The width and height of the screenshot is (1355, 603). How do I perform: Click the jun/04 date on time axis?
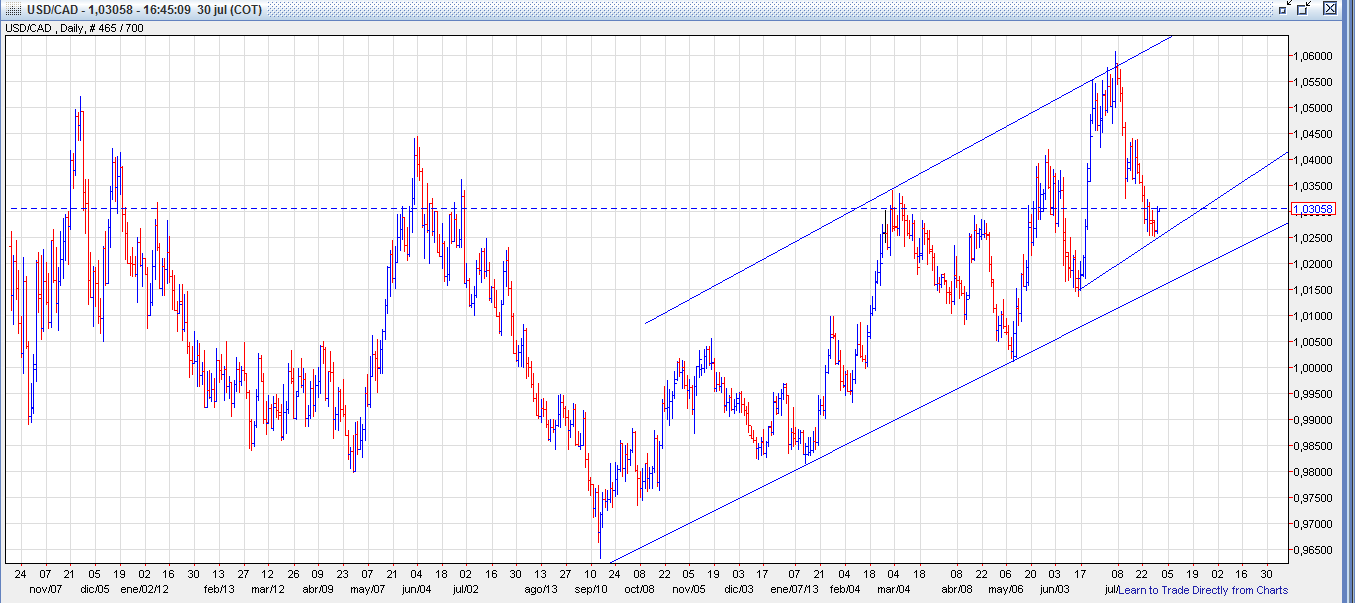pos(416,590)
